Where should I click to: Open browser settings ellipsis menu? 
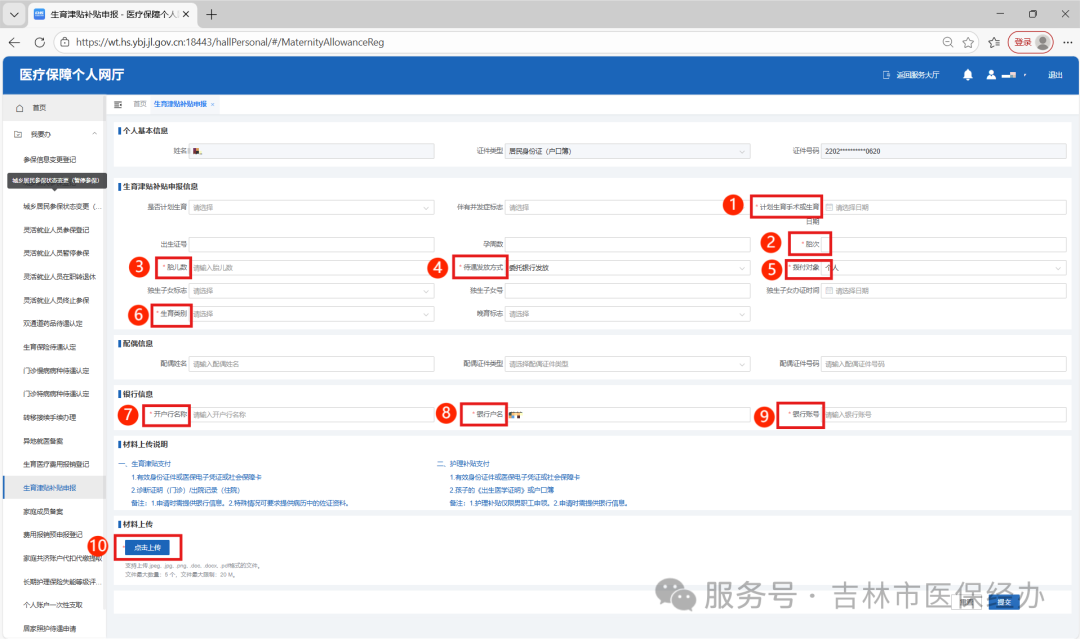coord(1068,42)
